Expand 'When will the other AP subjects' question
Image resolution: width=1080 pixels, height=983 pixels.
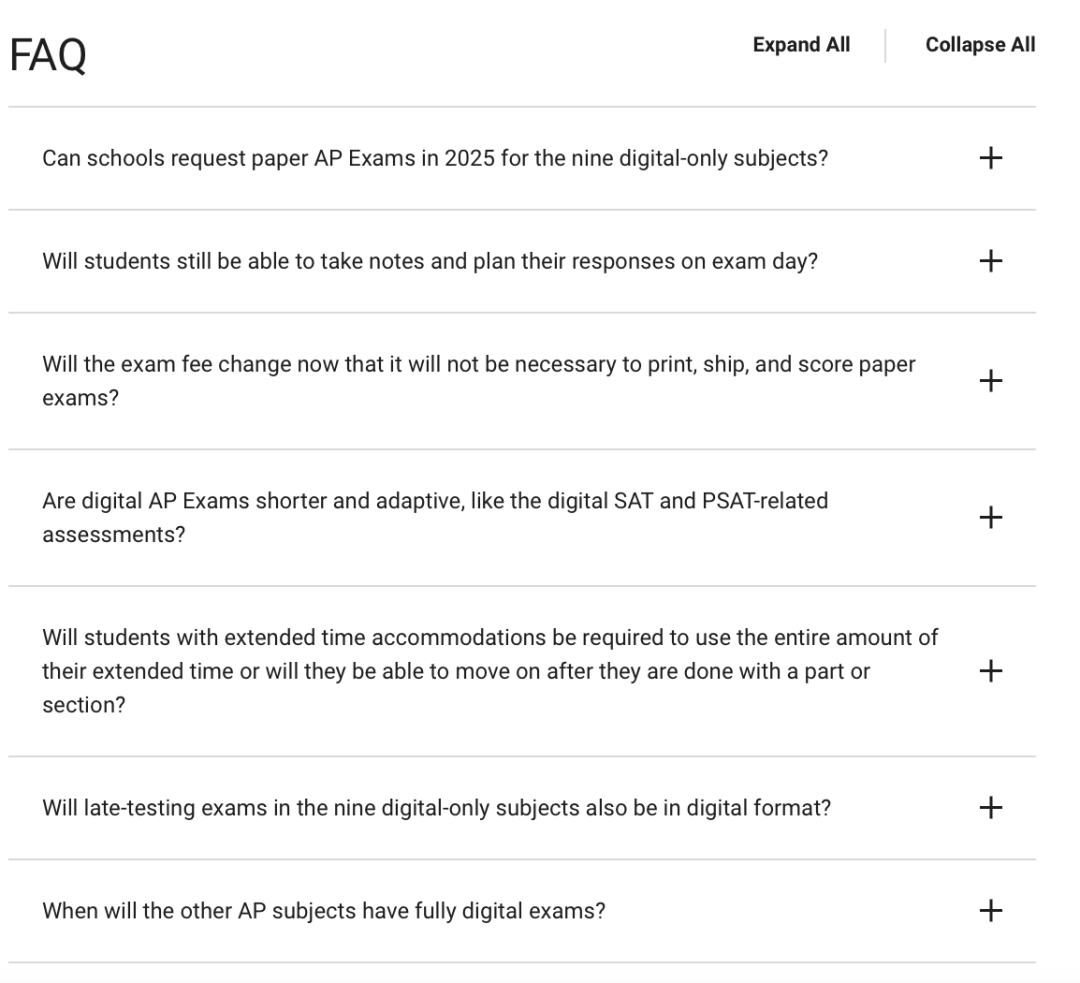tap(324, 911)
